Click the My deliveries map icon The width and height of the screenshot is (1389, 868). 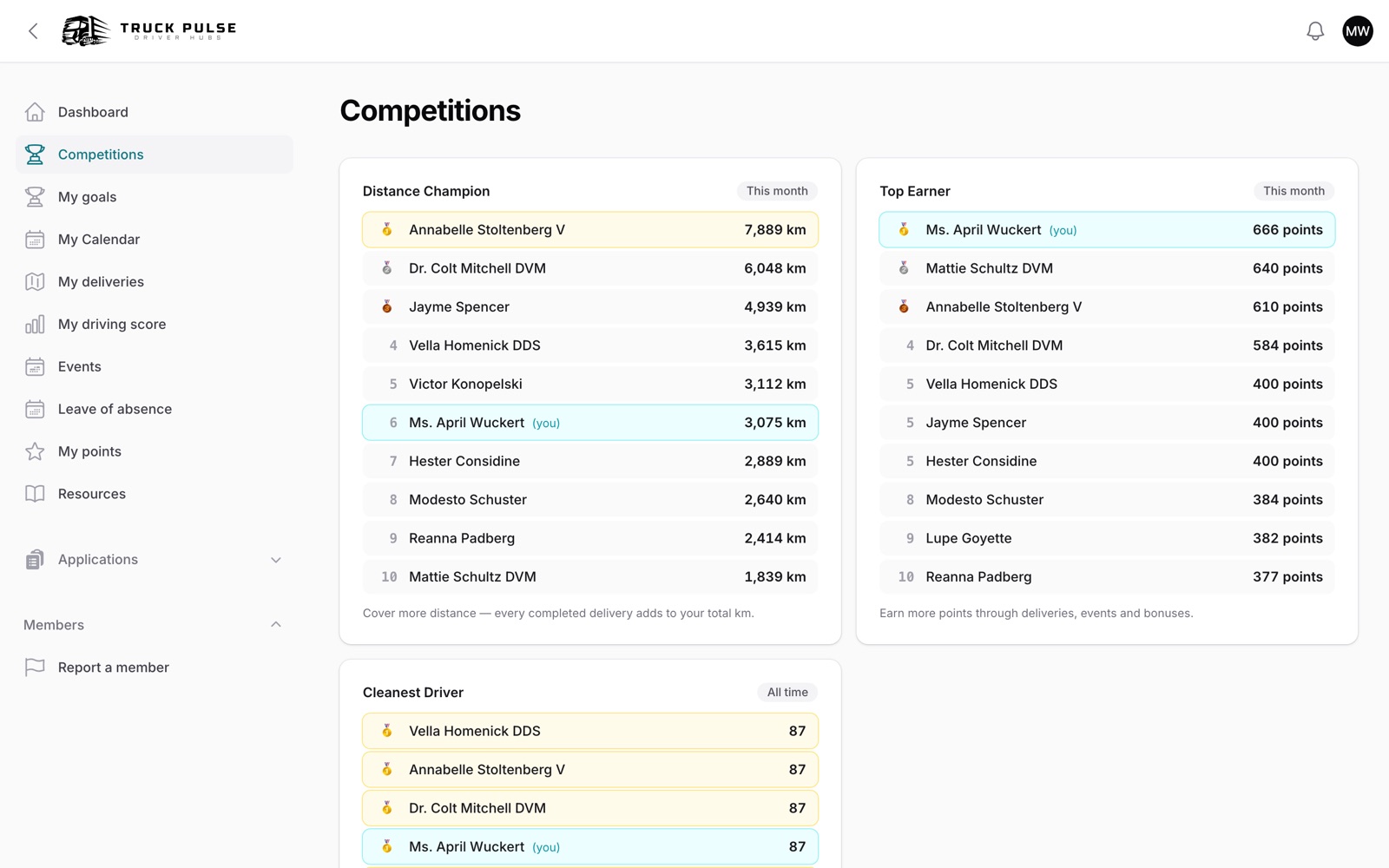click(x=35, y=282)
